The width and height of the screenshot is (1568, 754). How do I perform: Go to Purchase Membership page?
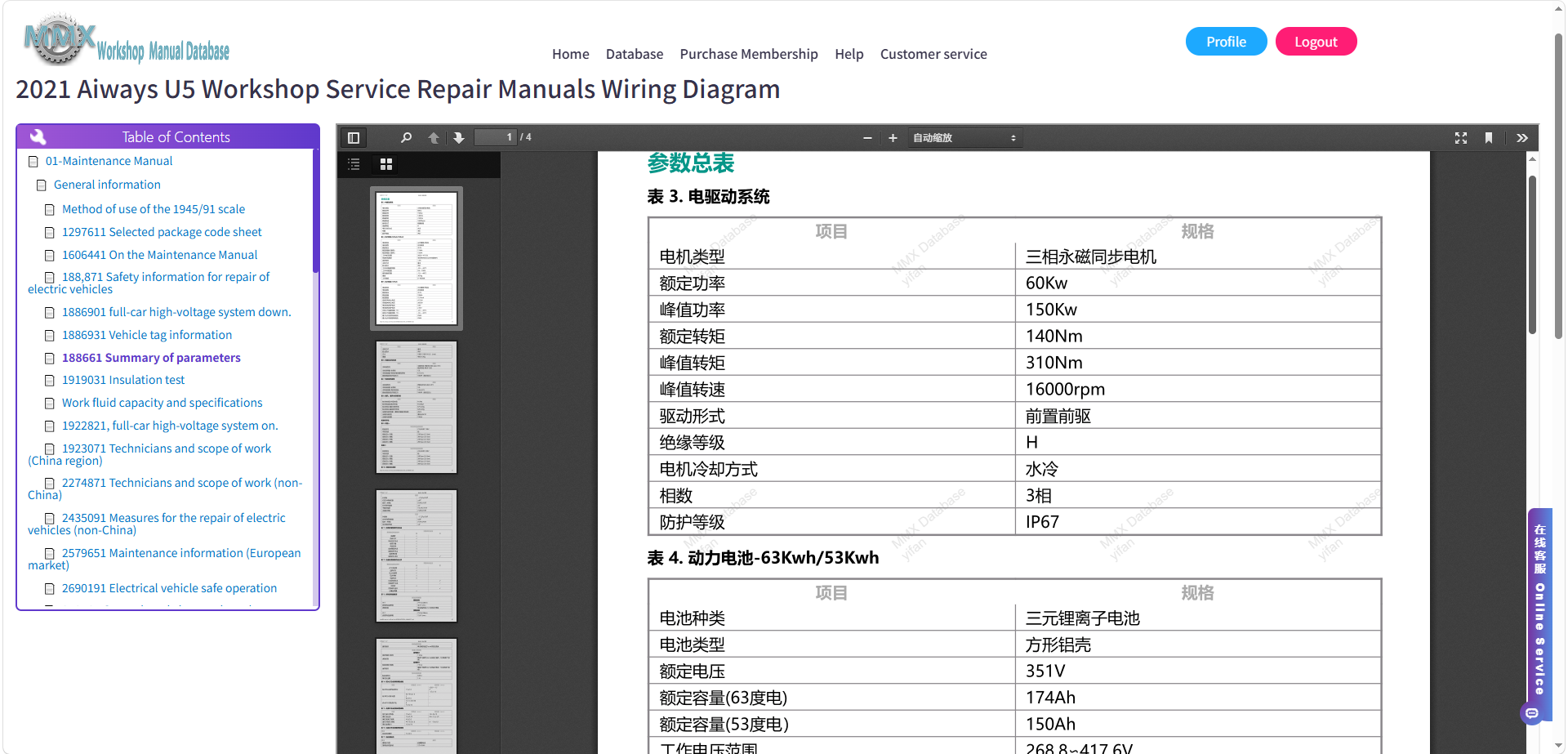(749, 54)
